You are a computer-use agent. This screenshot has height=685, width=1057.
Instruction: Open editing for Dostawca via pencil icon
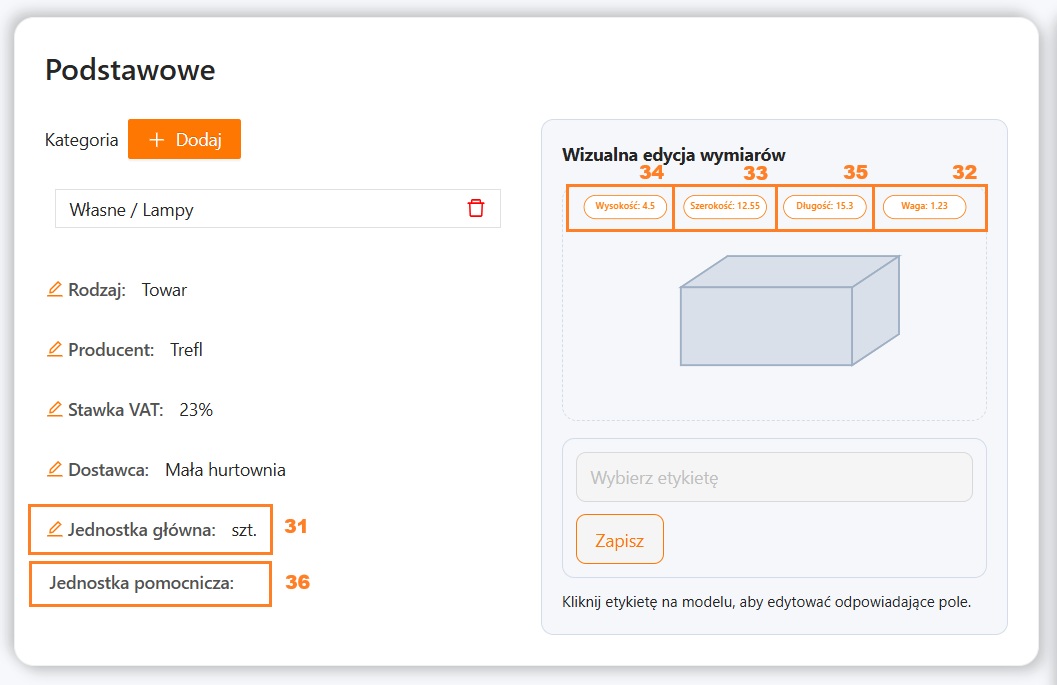tap(55, 470)
